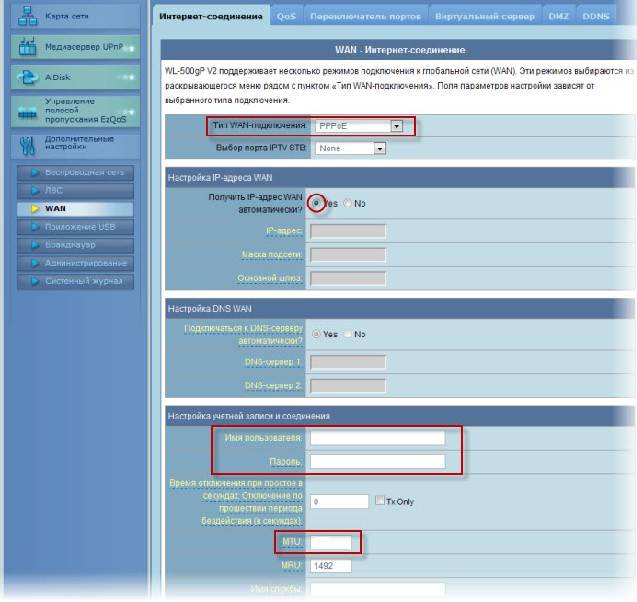Click the arrow icon next to ЛВС

tap(35, 190)
